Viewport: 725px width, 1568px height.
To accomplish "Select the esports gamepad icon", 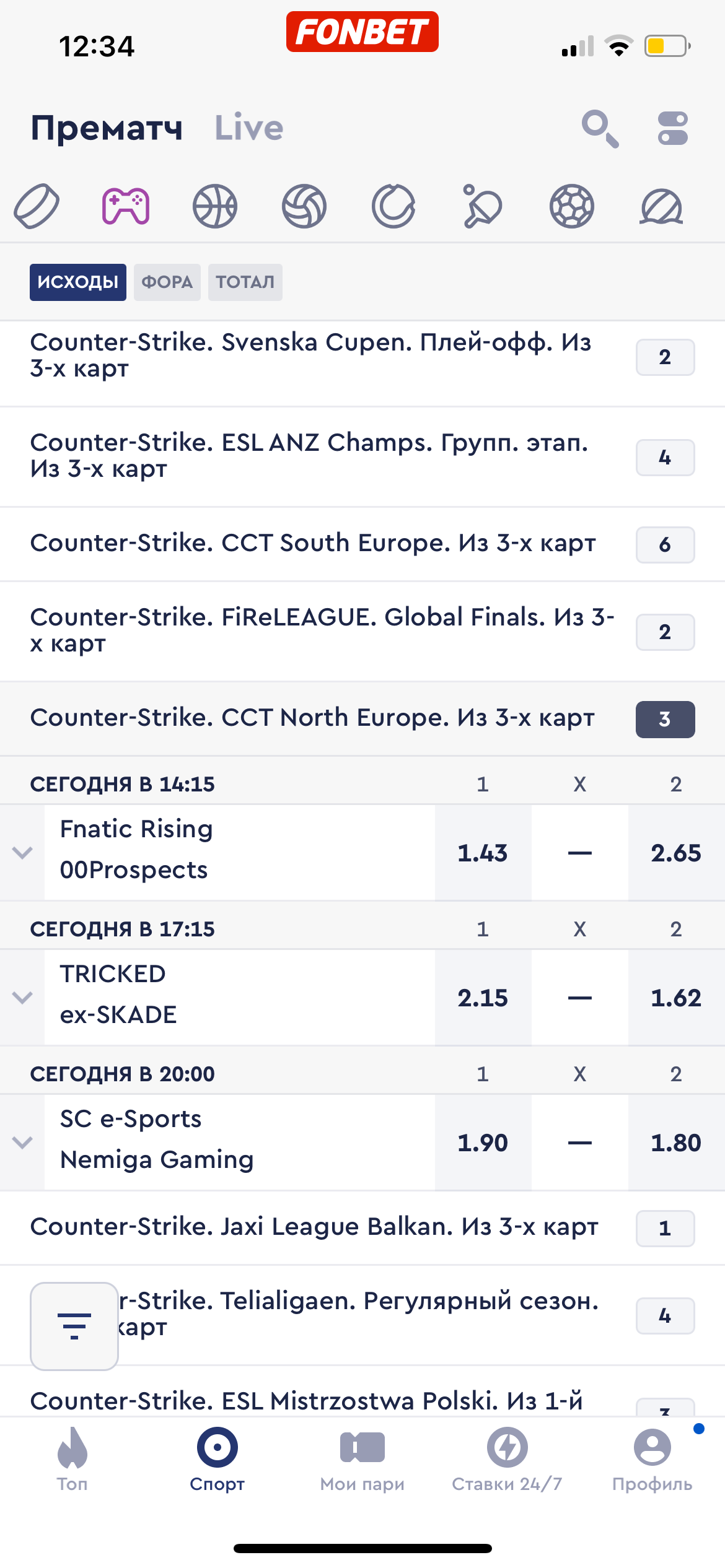I will [126, 206].
